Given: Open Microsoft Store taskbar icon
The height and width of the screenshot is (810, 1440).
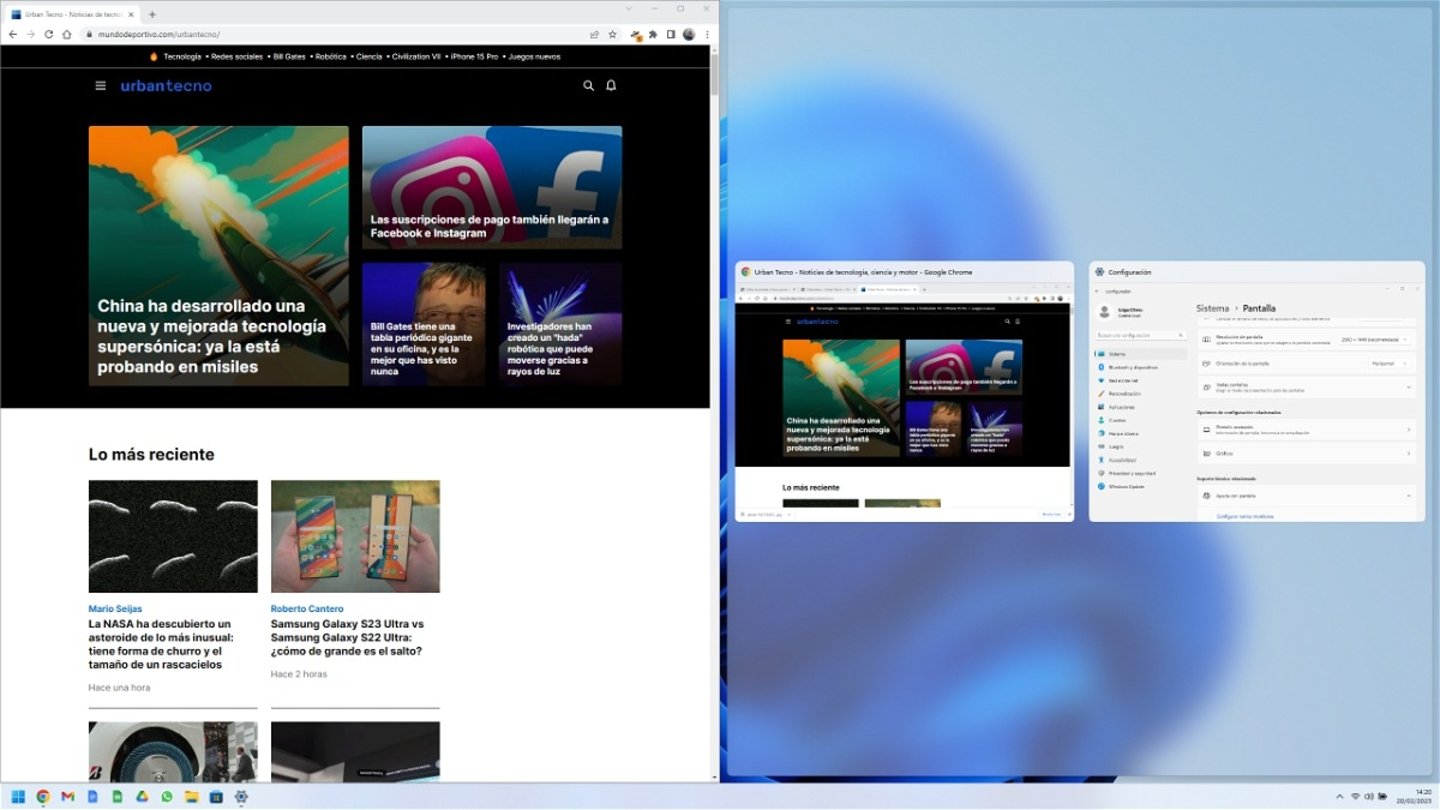Looking at the screenshot, I should (216, 797).
